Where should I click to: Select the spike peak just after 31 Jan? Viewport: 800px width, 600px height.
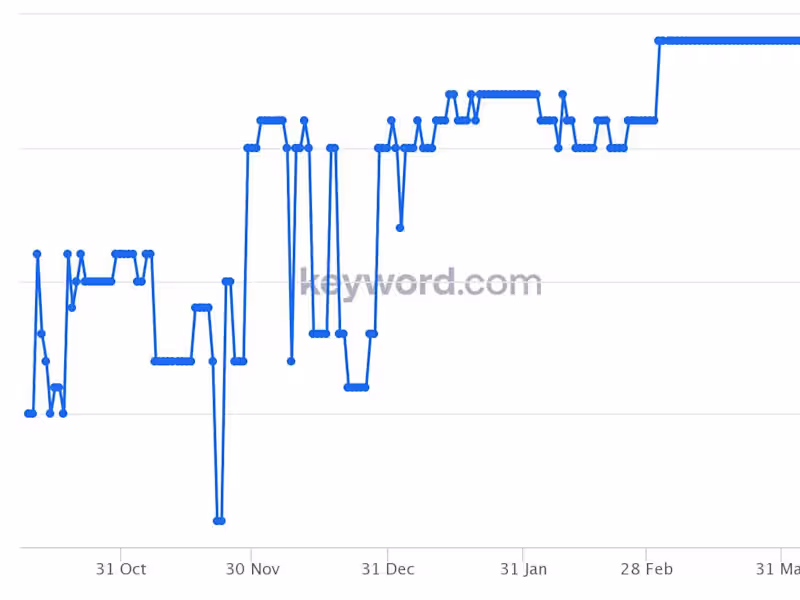tap(563, 94)
